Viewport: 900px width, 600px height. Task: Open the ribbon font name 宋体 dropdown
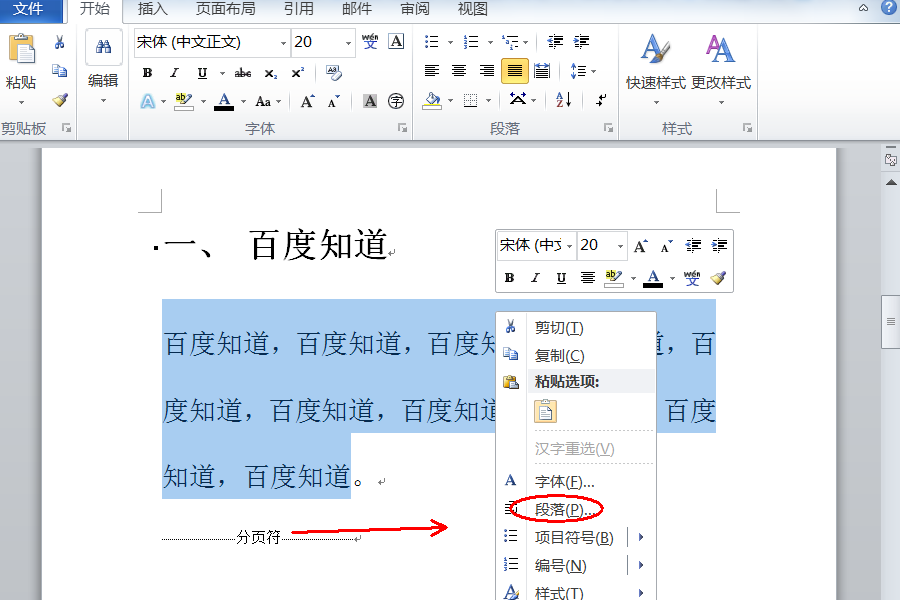[x=283, y=43]
